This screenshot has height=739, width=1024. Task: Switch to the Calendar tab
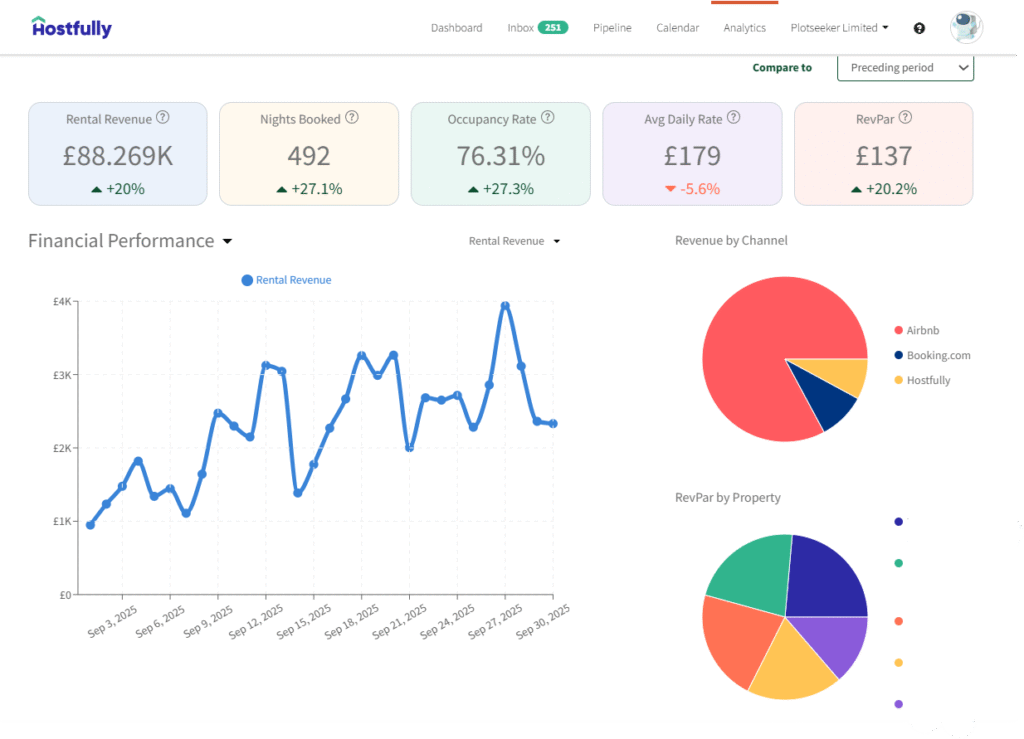tap(677, 28)
